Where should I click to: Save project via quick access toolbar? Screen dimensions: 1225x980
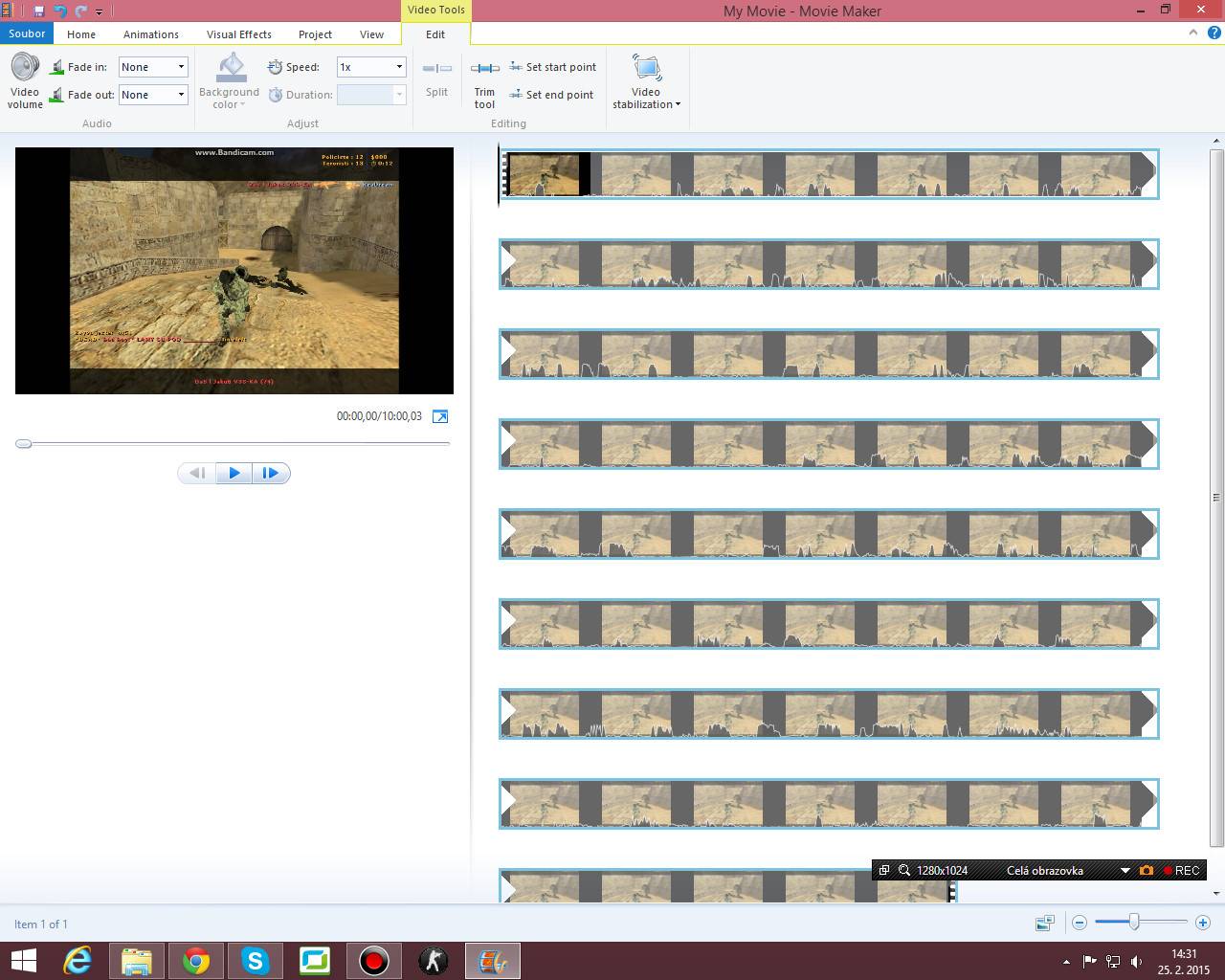coord(39,11)
